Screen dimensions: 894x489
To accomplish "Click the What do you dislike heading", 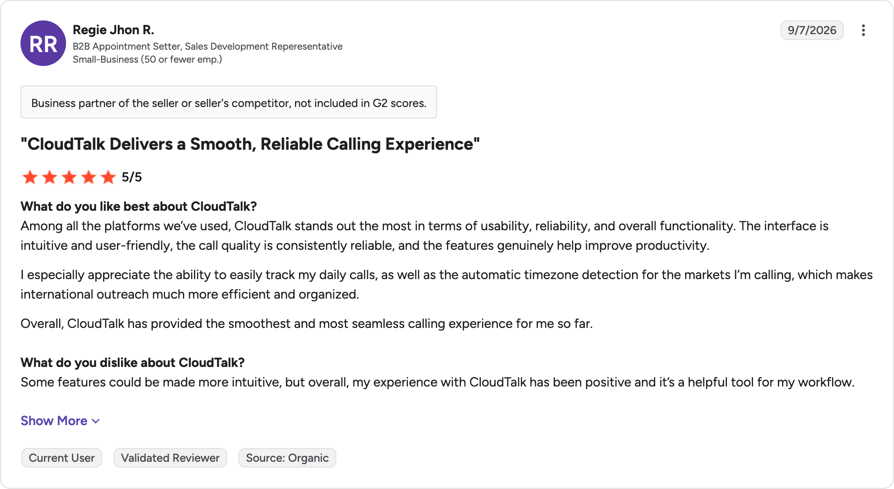I will coord(132,362).
